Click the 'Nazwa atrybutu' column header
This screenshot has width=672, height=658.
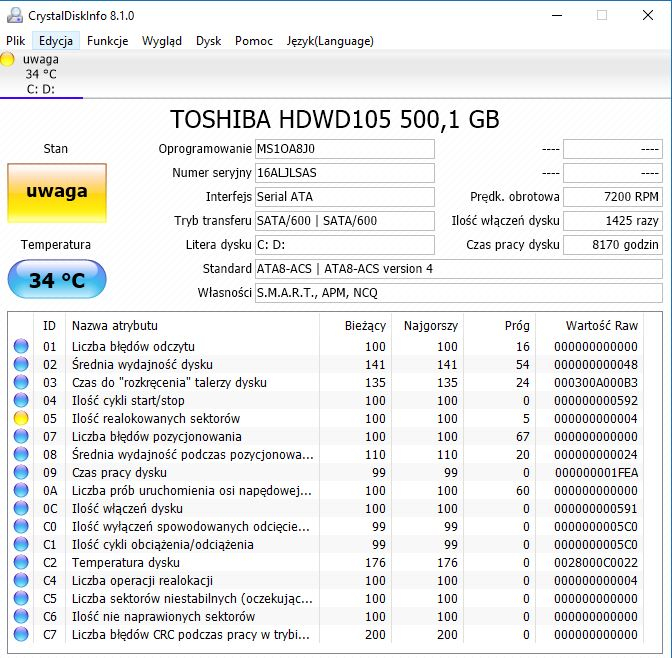pyautogui.click(x=192, y=326)
